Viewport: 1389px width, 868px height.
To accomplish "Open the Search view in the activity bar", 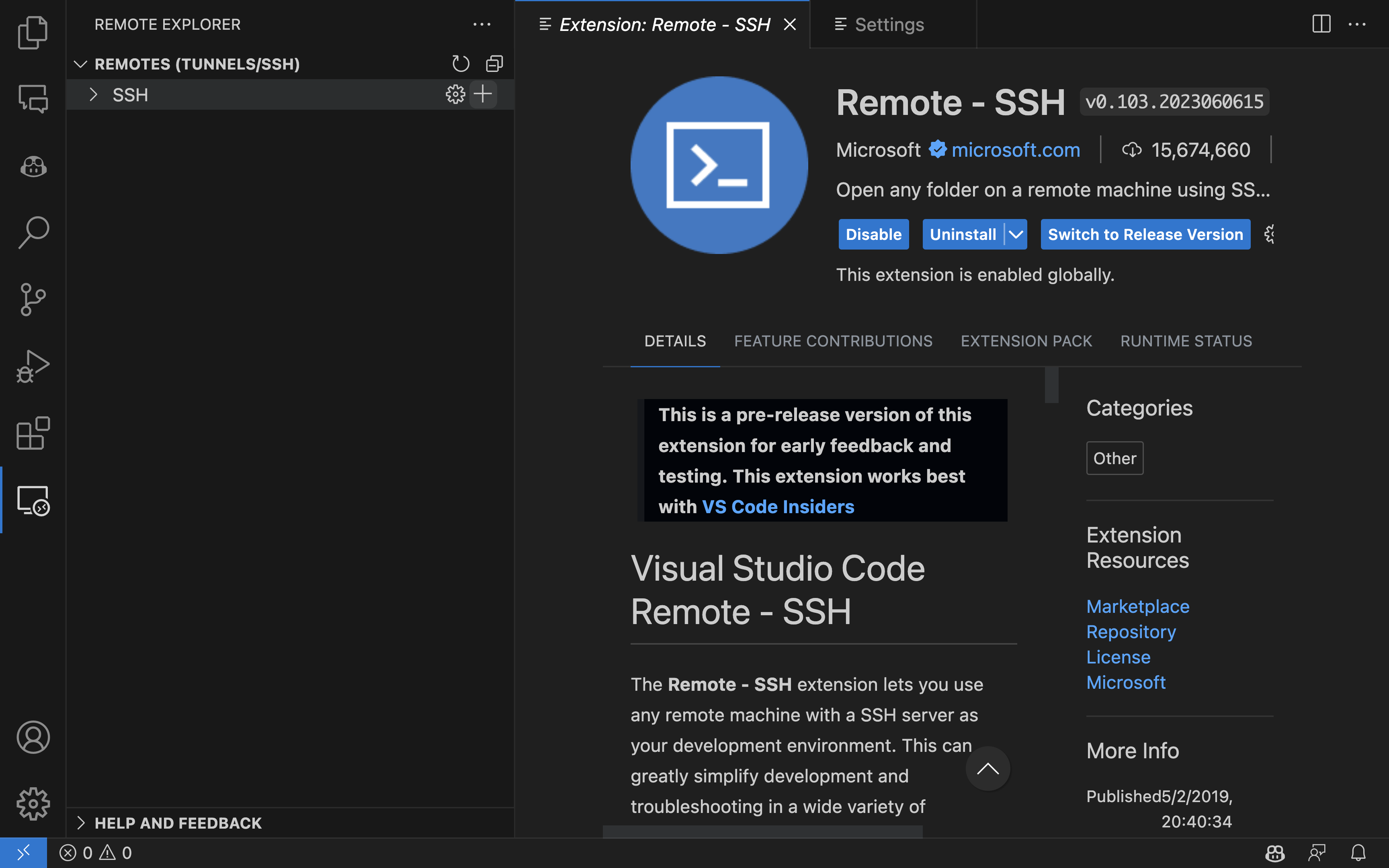I will (x=33, y=233).
